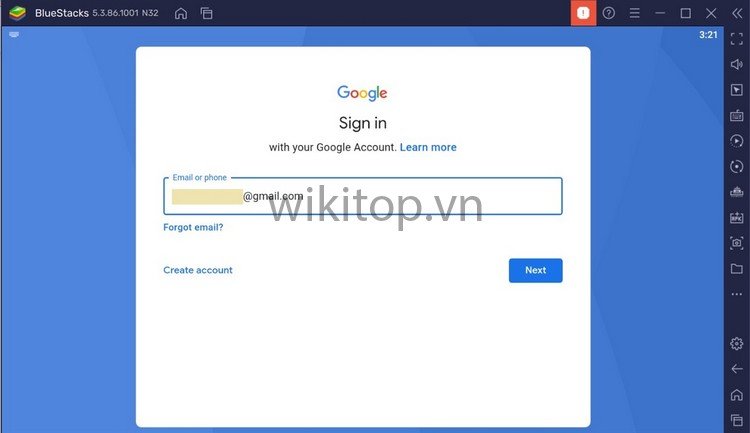Screen dimensions: 750x433
Task: Open the media folder icon in sidebar
Action: click(x=737, y=269)
